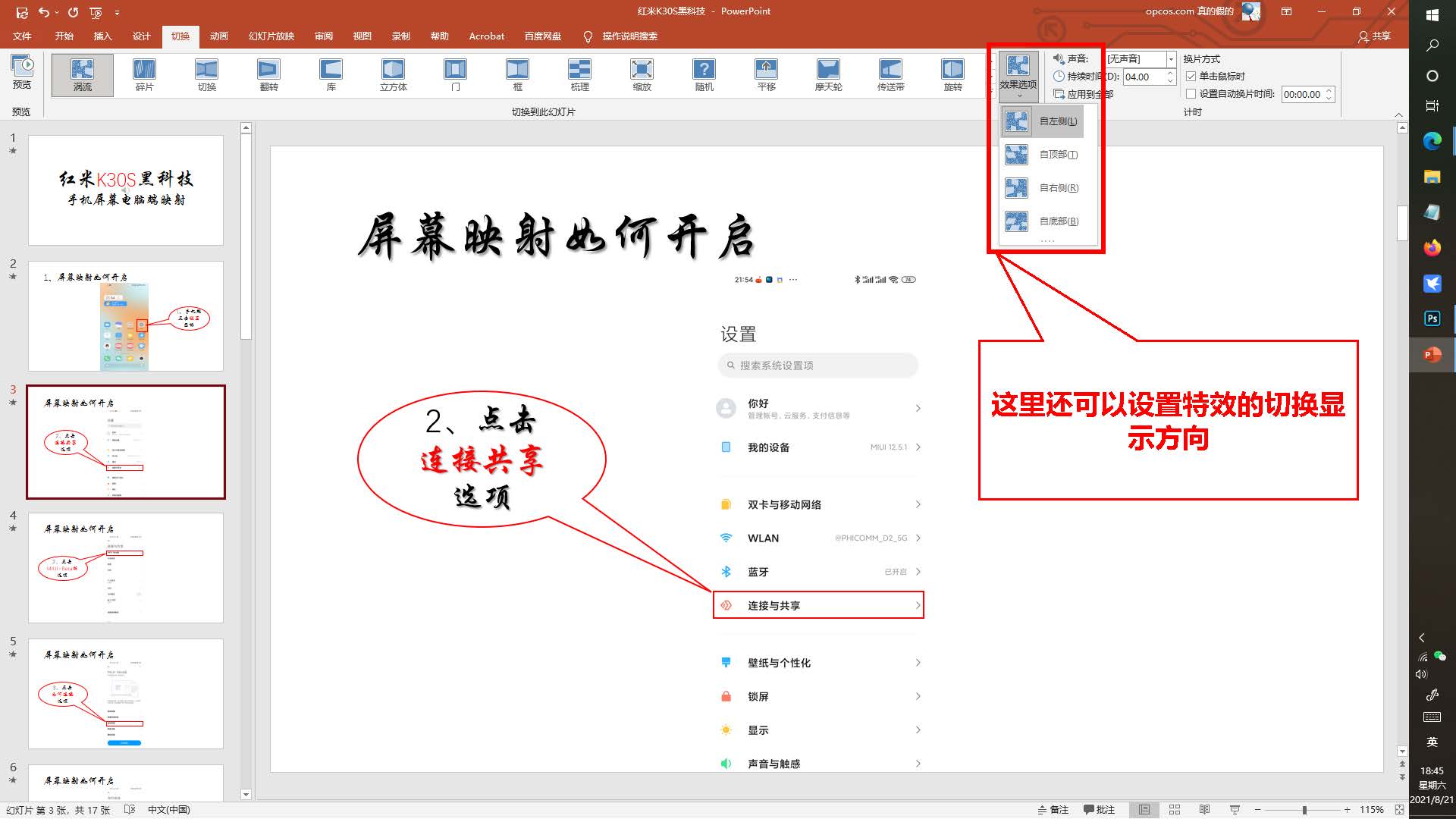Open the 效果选项 effect options dropdown
1456x819 pixels.
tap(1018, 77)
